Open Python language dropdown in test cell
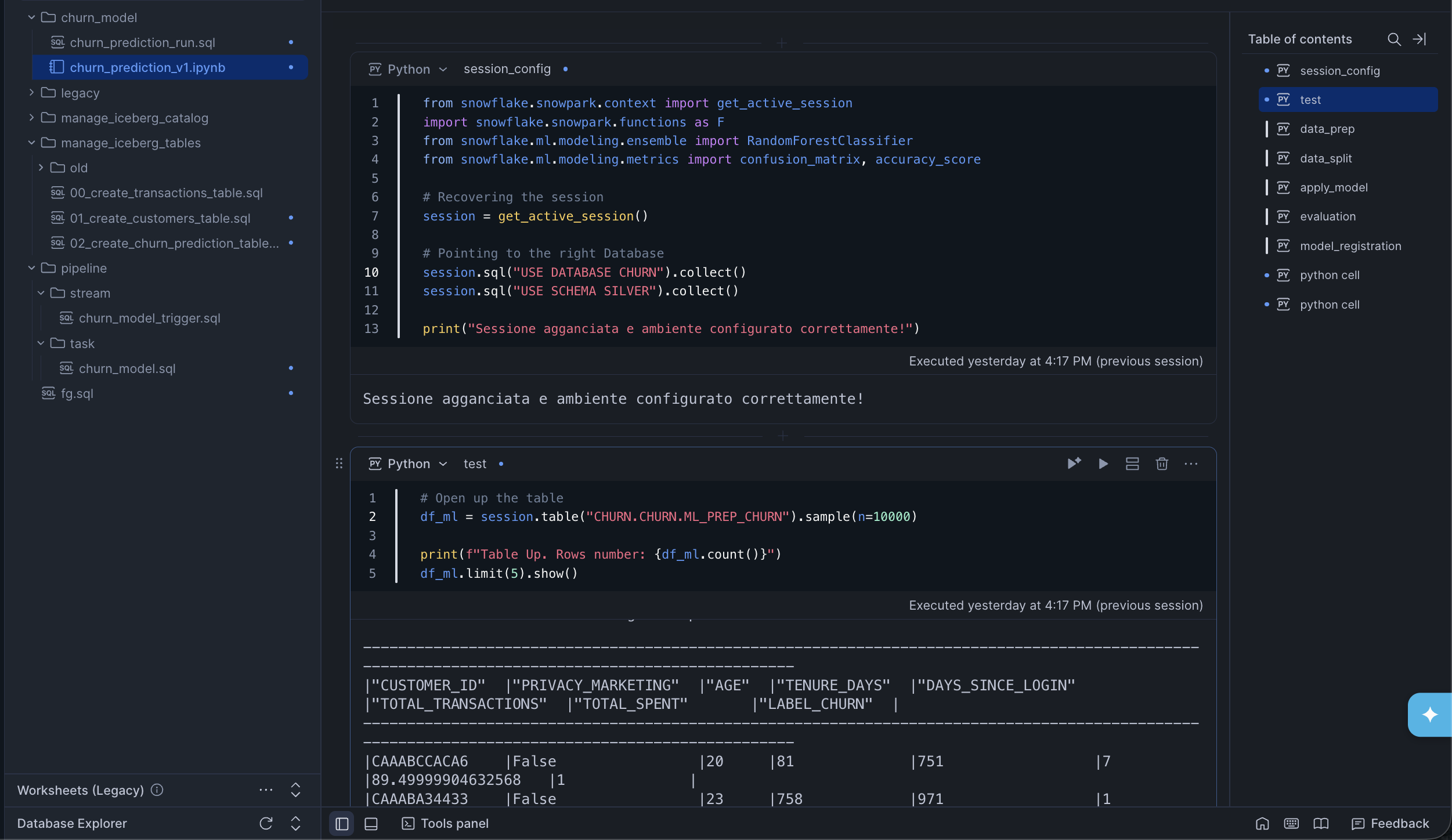Image resolution: width=1452 pixels, height=840 pixels. pos(409,464)
